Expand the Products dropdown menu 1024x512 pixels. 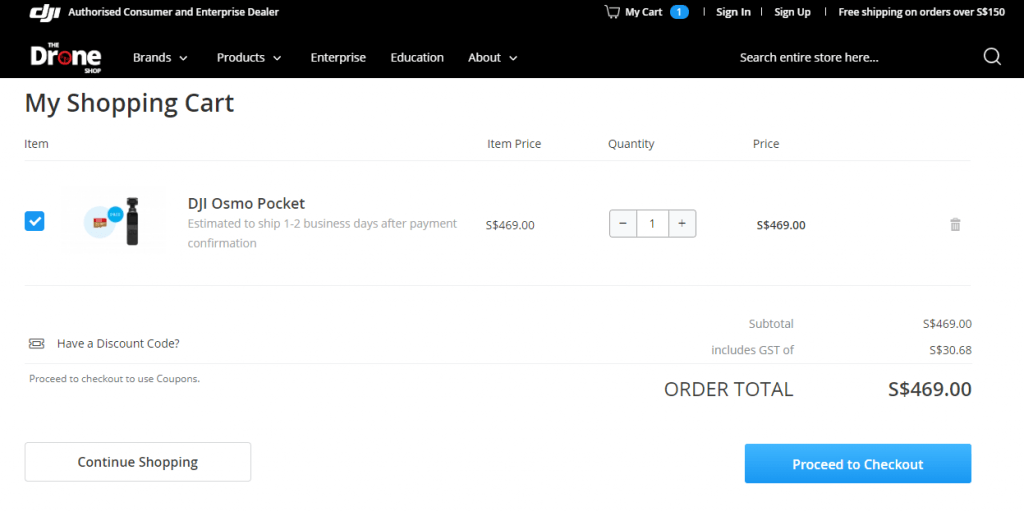tap(249, 57)
